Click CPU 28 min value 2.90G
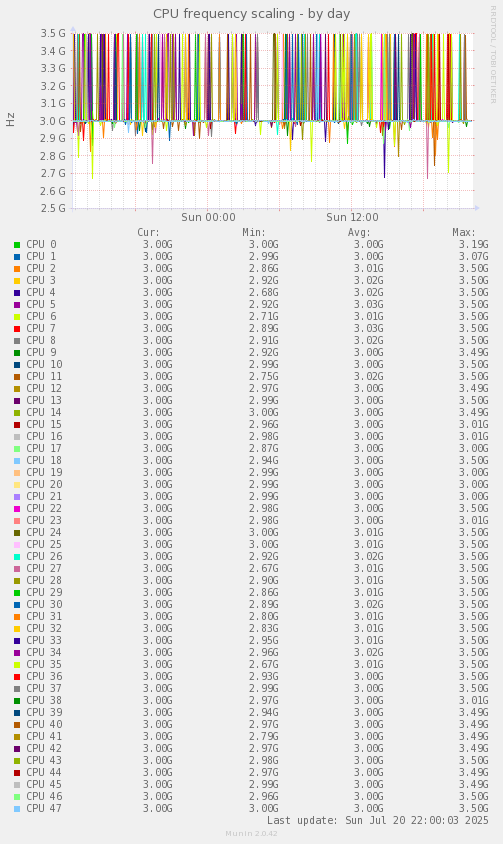 pos(263,581)
